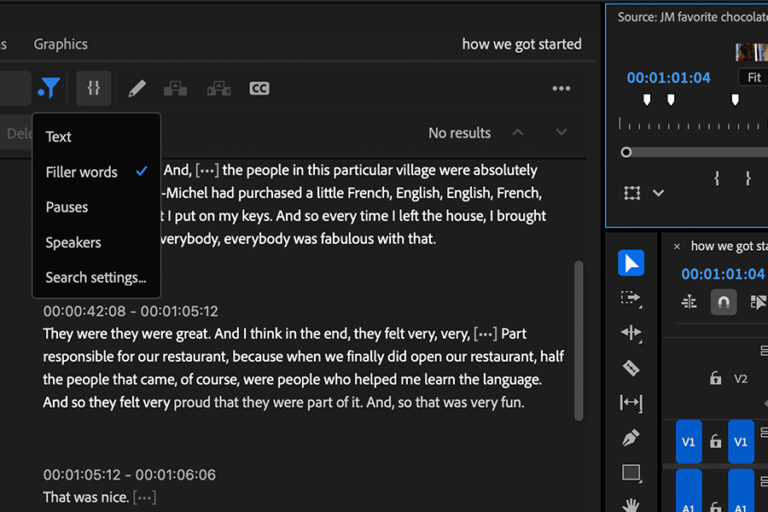Image resolution: width=768 pixels, height=512 pixels.
Task: Switch to the Graphics tab
Action: (x=60, y=44)
